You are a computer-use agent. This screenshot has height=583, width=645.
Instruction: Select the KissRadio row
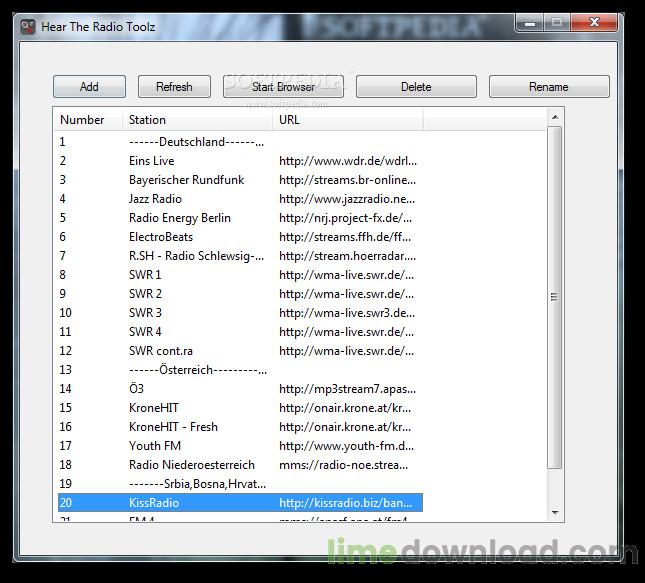pyautogui.click(x=154, y=503)
